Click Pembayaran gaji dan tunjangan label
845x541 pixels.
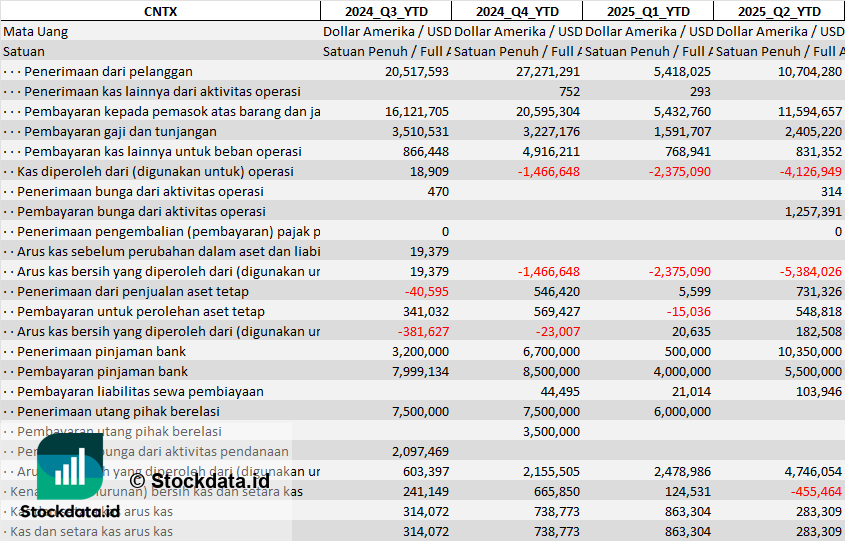tap(120, 131)
